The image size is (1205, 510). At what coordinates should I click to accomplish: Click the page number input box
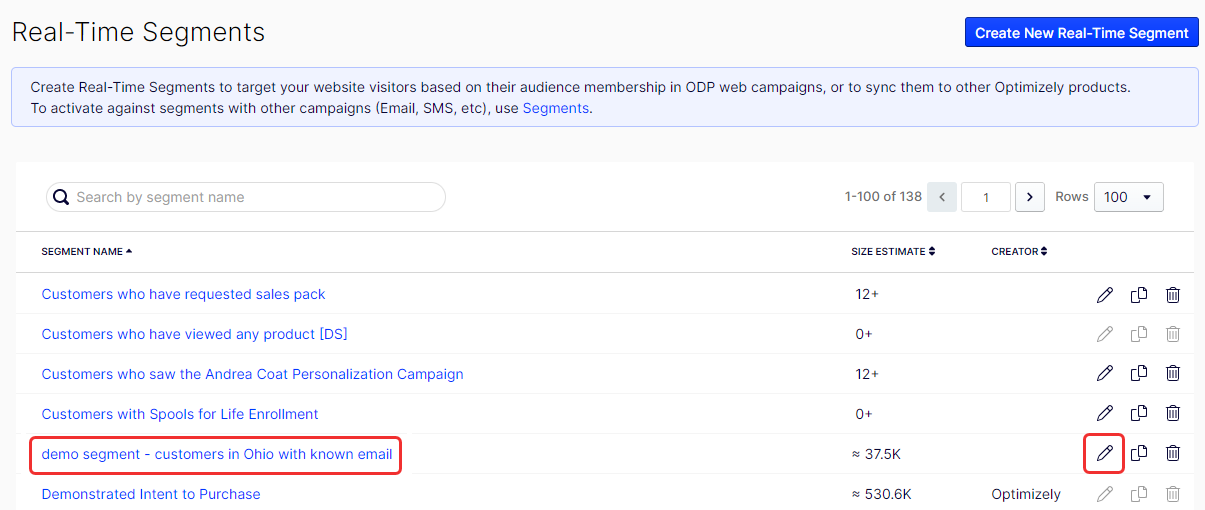point(985,197)
